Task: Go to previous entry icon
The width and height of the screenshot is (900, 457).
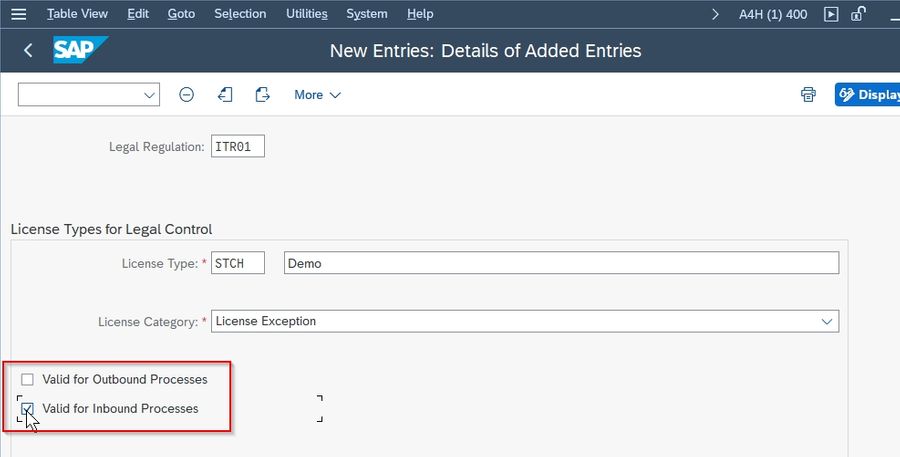Action: coord(225,95)
